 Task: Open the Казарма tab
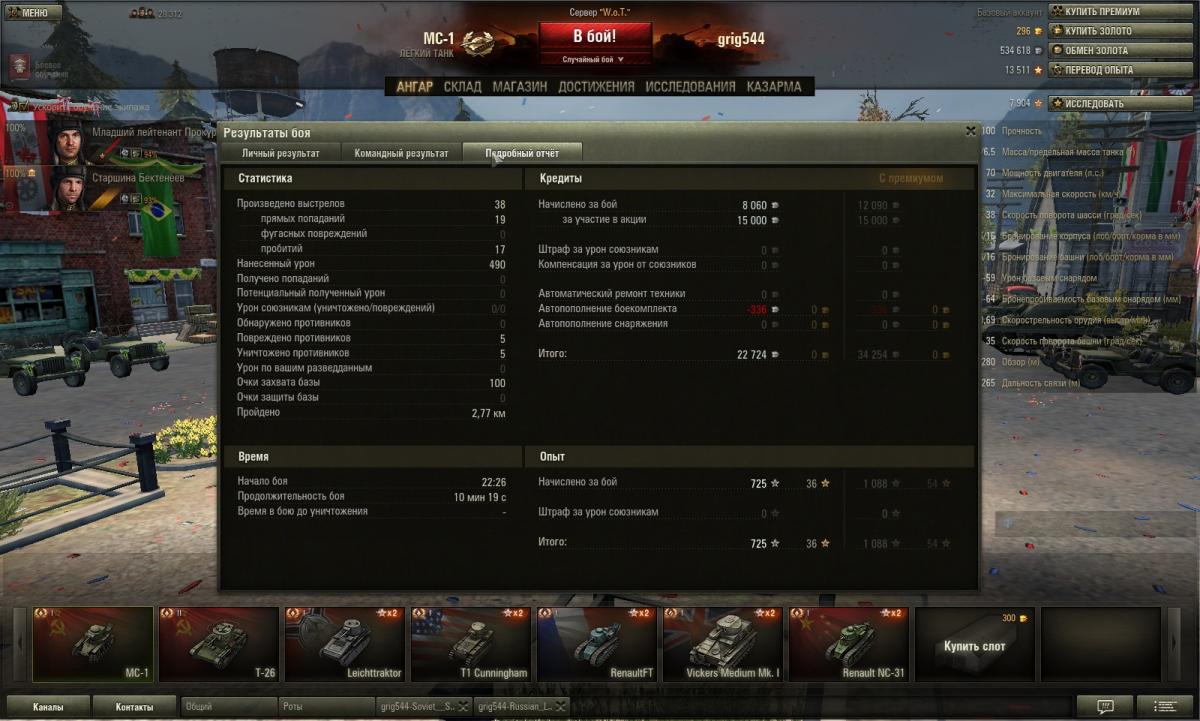774,87
